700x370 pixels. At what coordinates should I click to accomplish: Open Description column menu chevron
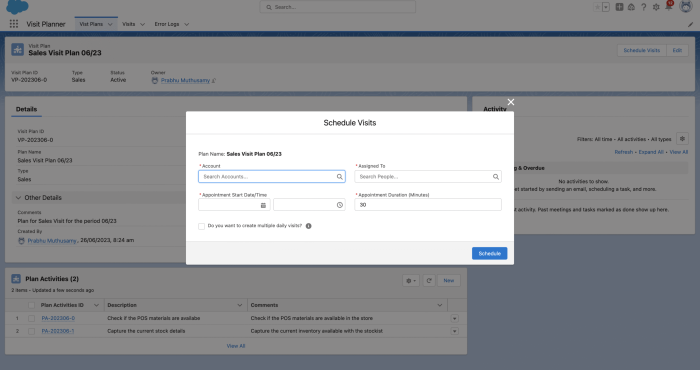240,305
